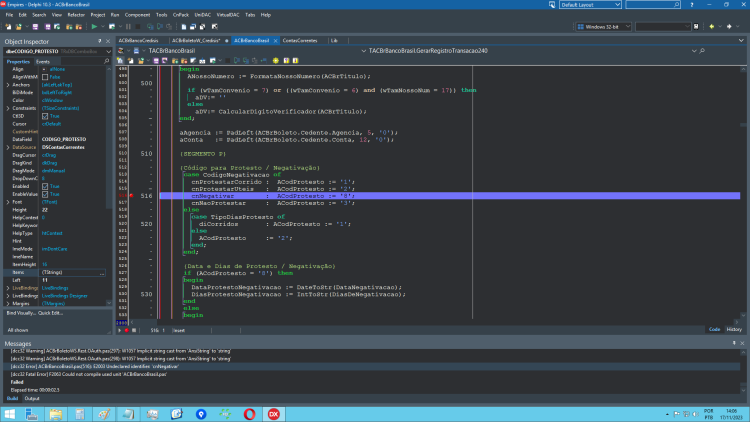Click the yellow info icon in the editor toolbar

[296, 61]
